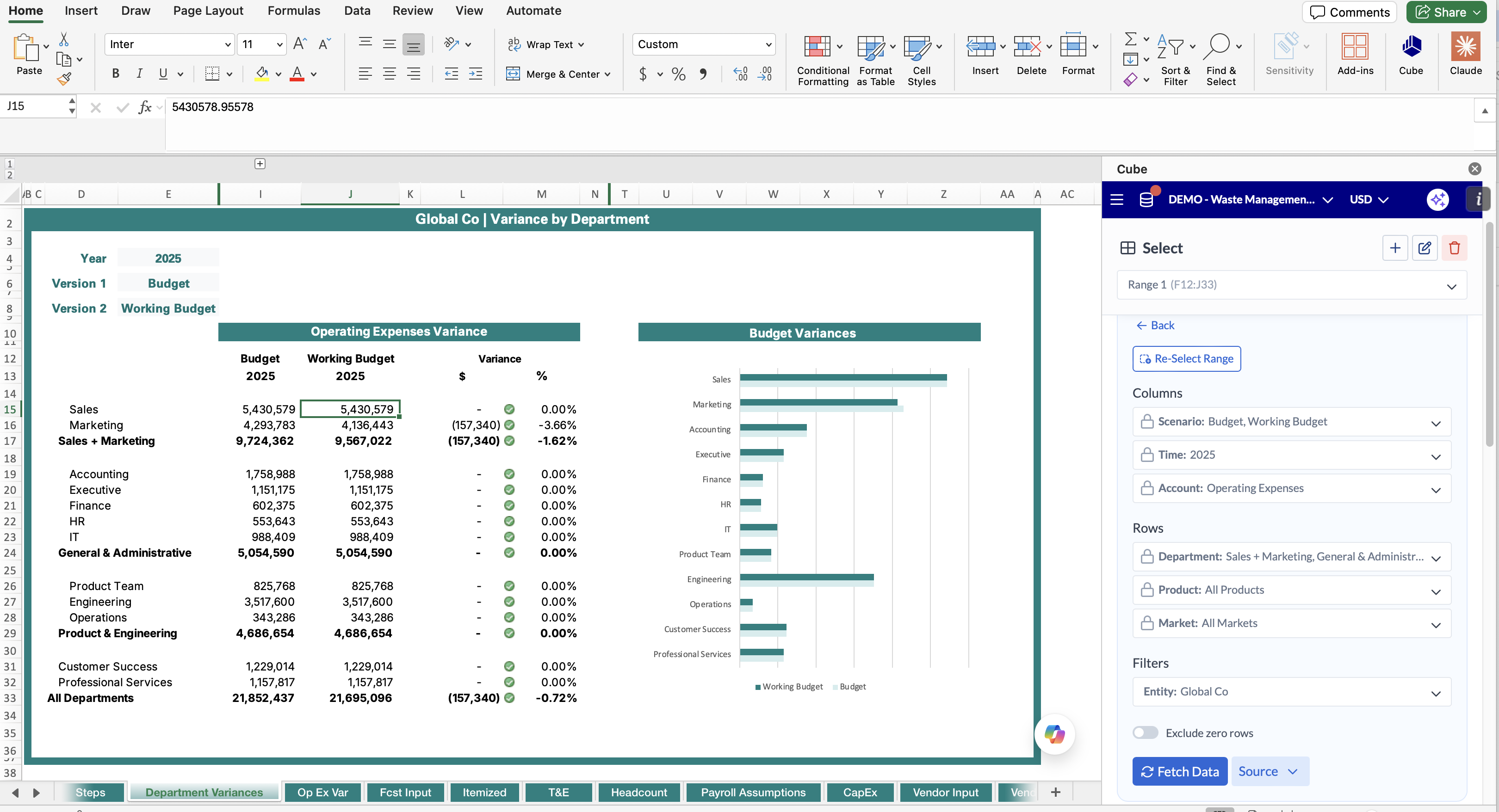
Task: Open the Formulas ribbon tab
Action: pos(293,11)
